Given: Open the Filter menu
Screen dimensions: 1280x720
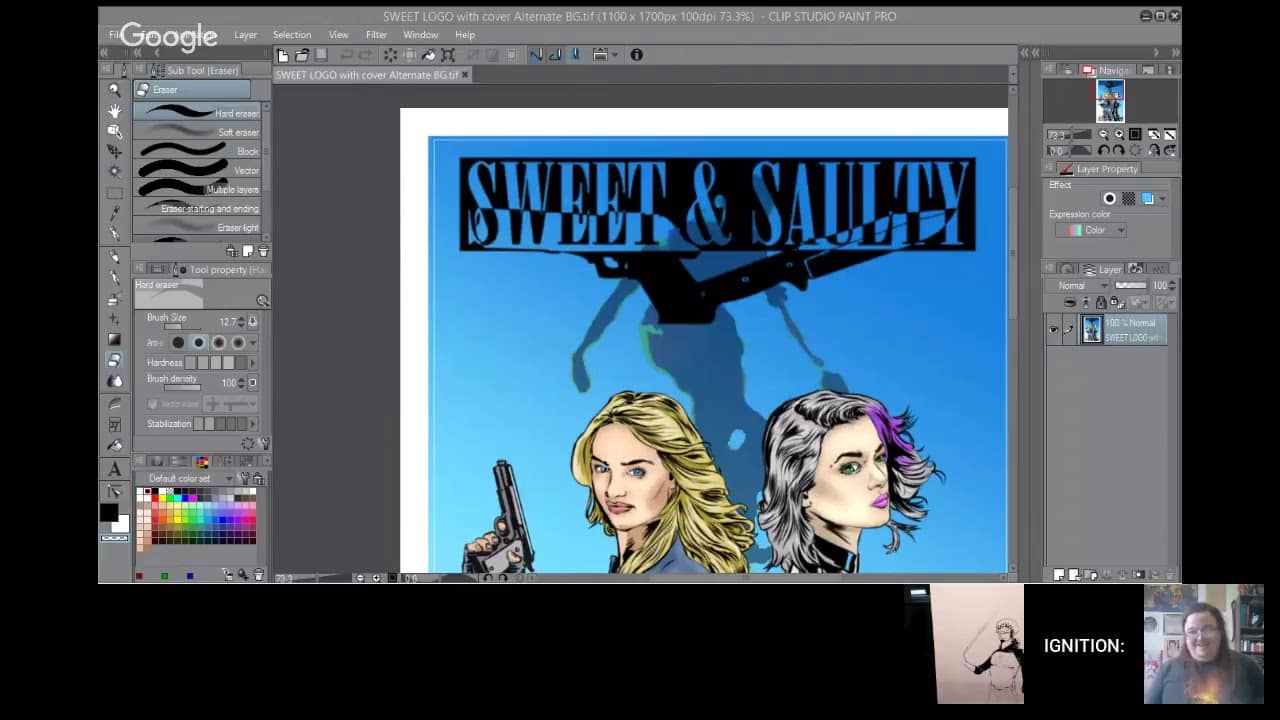Looking at the screenshot, I should click(x=376, y=35).
